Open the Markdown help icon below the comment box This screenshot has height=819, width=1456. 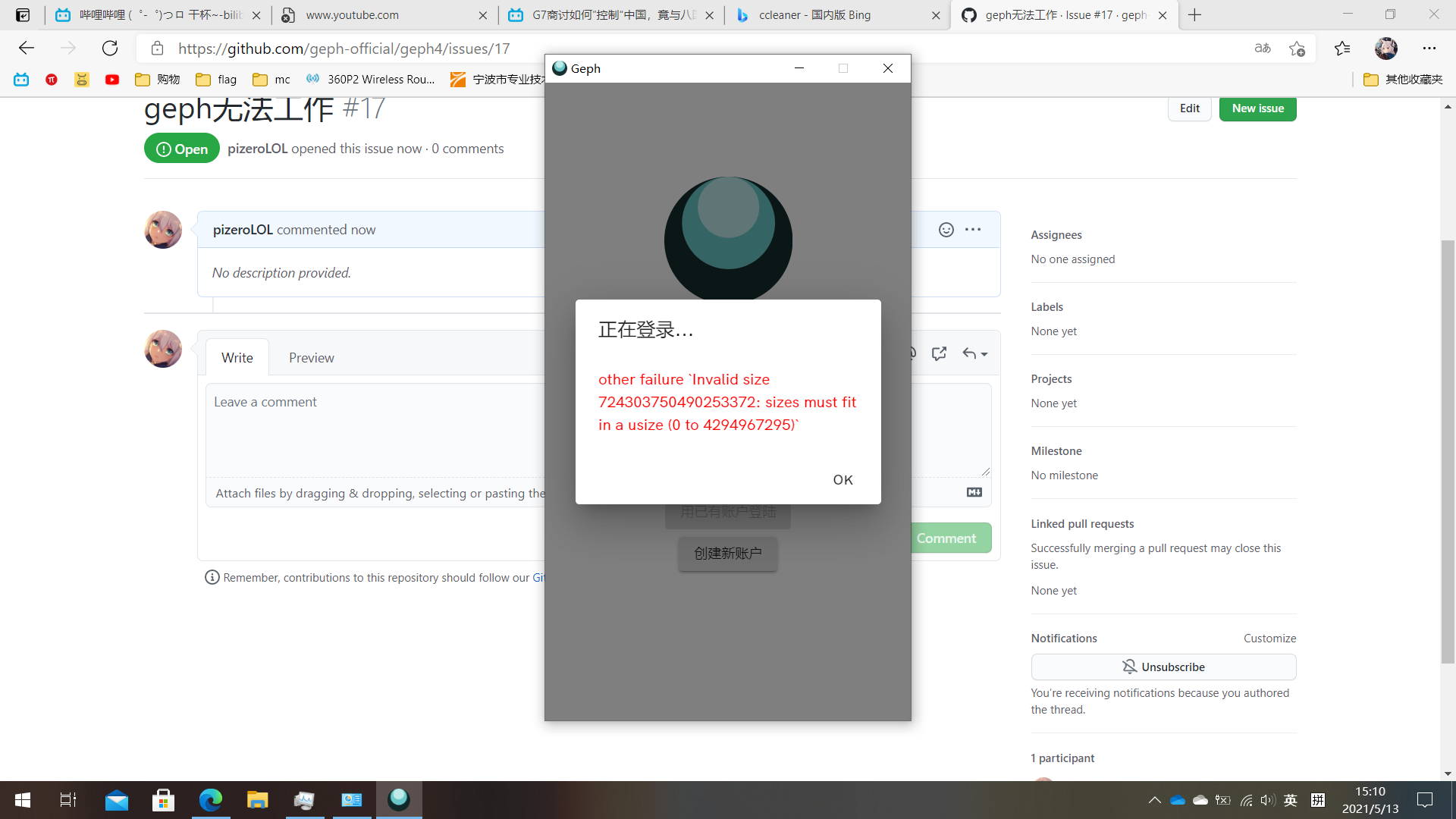[974, 492]
